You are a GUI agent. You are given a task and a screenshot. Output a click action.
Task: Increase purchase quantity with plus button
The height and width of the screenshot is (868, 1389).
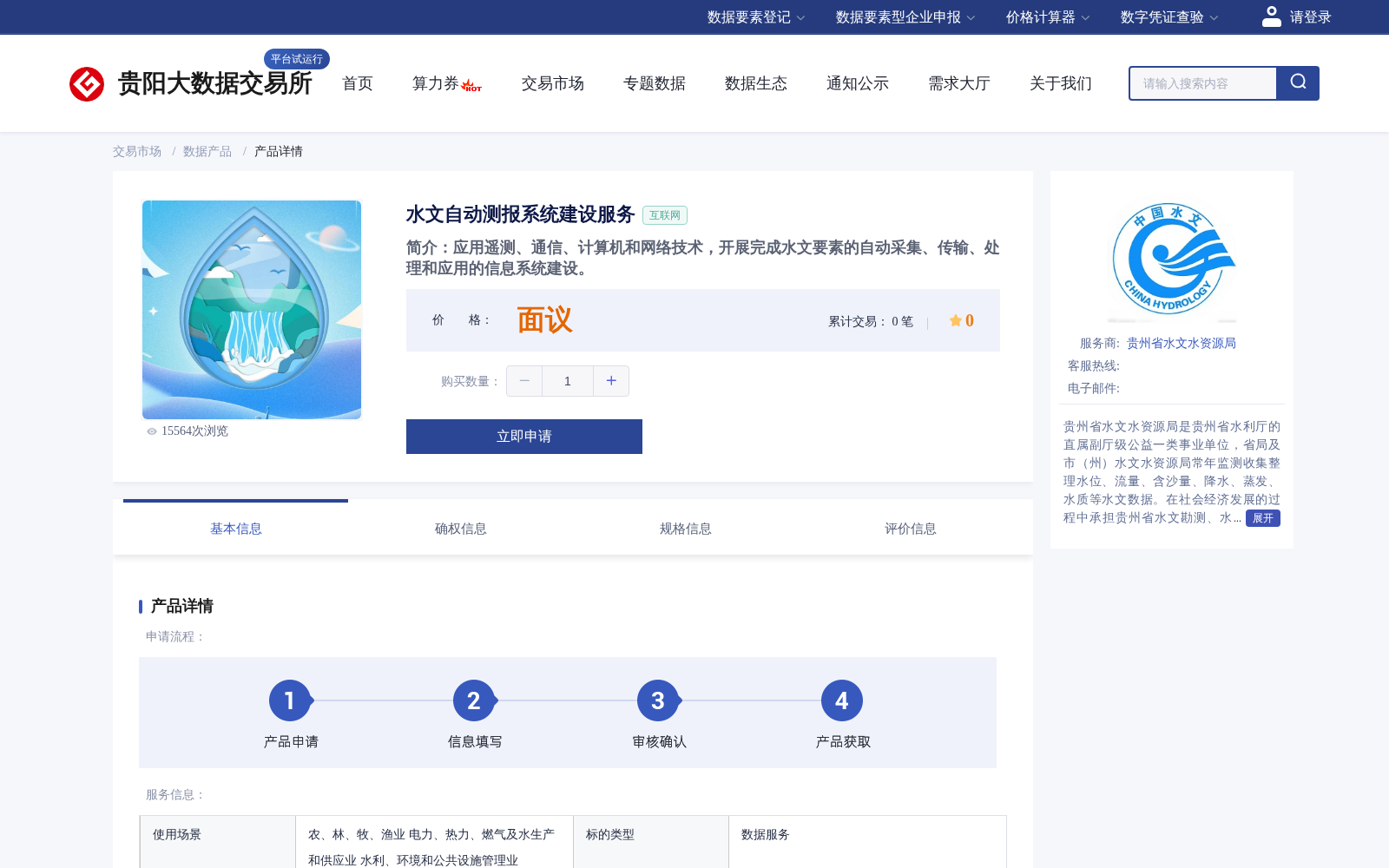[x=611, y=381]
